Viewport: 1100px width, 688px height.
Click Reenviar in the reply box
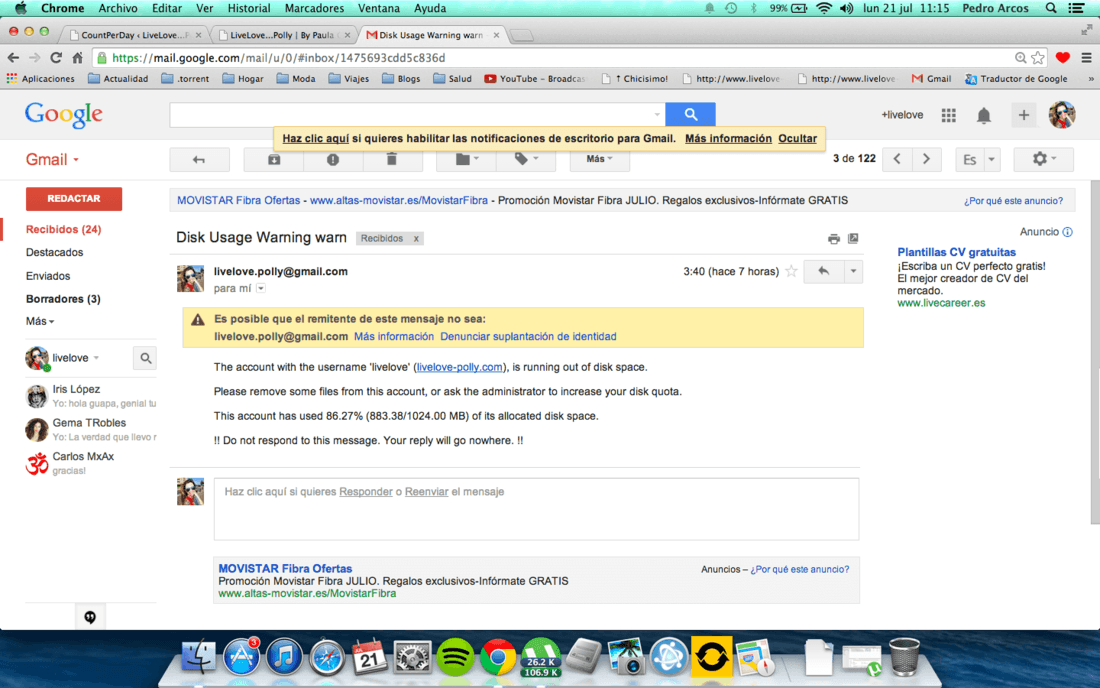(427, 492)
